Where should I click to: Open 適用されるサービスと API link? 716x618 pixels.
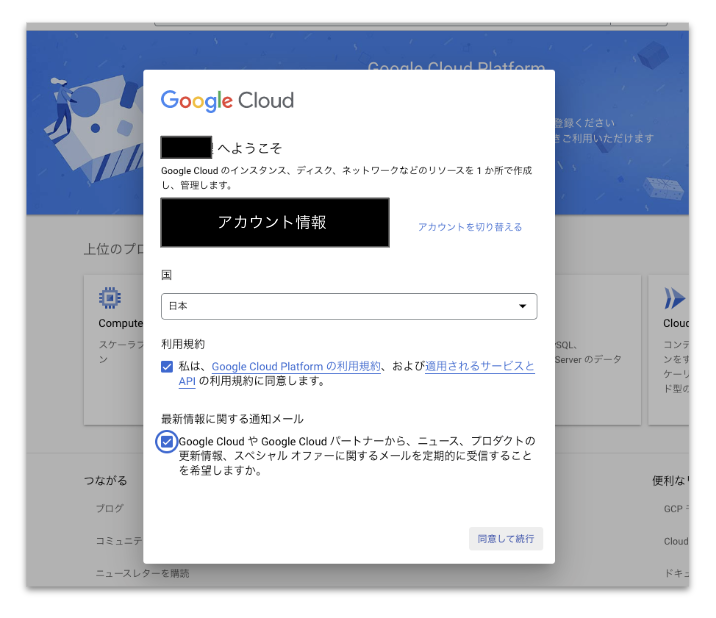479,366
